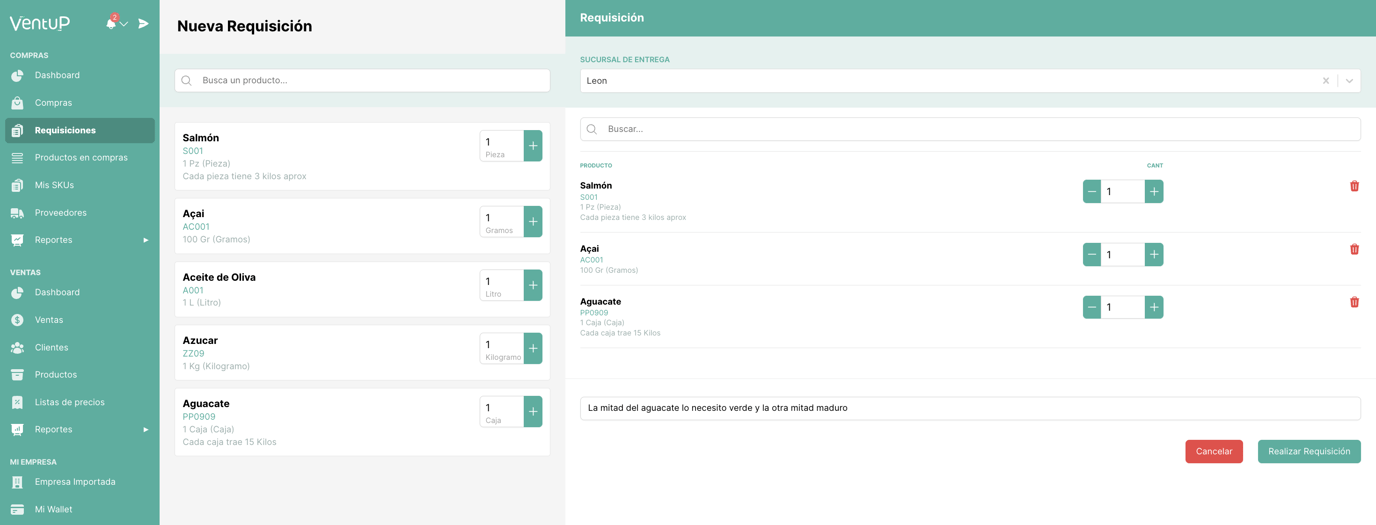This screenshot has width=1376, height=525.
Task: Click the red Cancelar button
Action: 1214,451
